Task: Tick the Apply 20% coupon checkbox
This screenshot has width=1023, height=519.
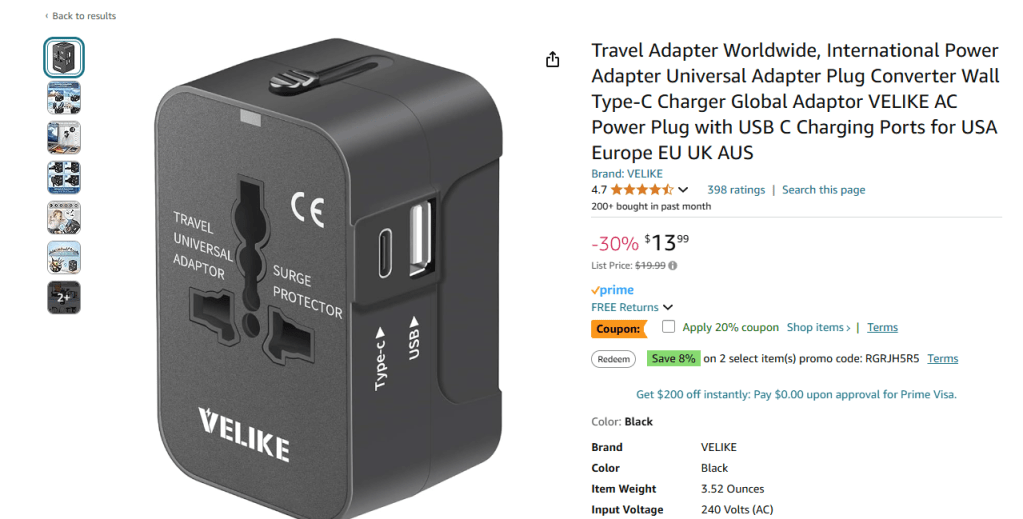Action: 668,326
